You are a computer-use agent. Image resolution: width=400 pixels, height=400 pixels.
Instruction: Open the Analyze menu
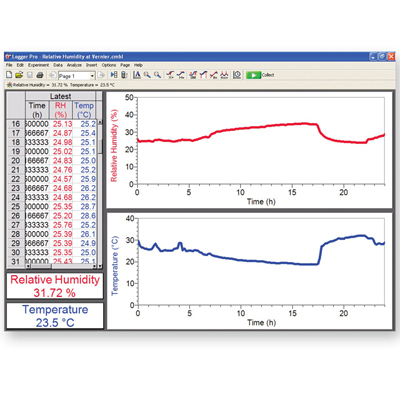coord(74,65)
